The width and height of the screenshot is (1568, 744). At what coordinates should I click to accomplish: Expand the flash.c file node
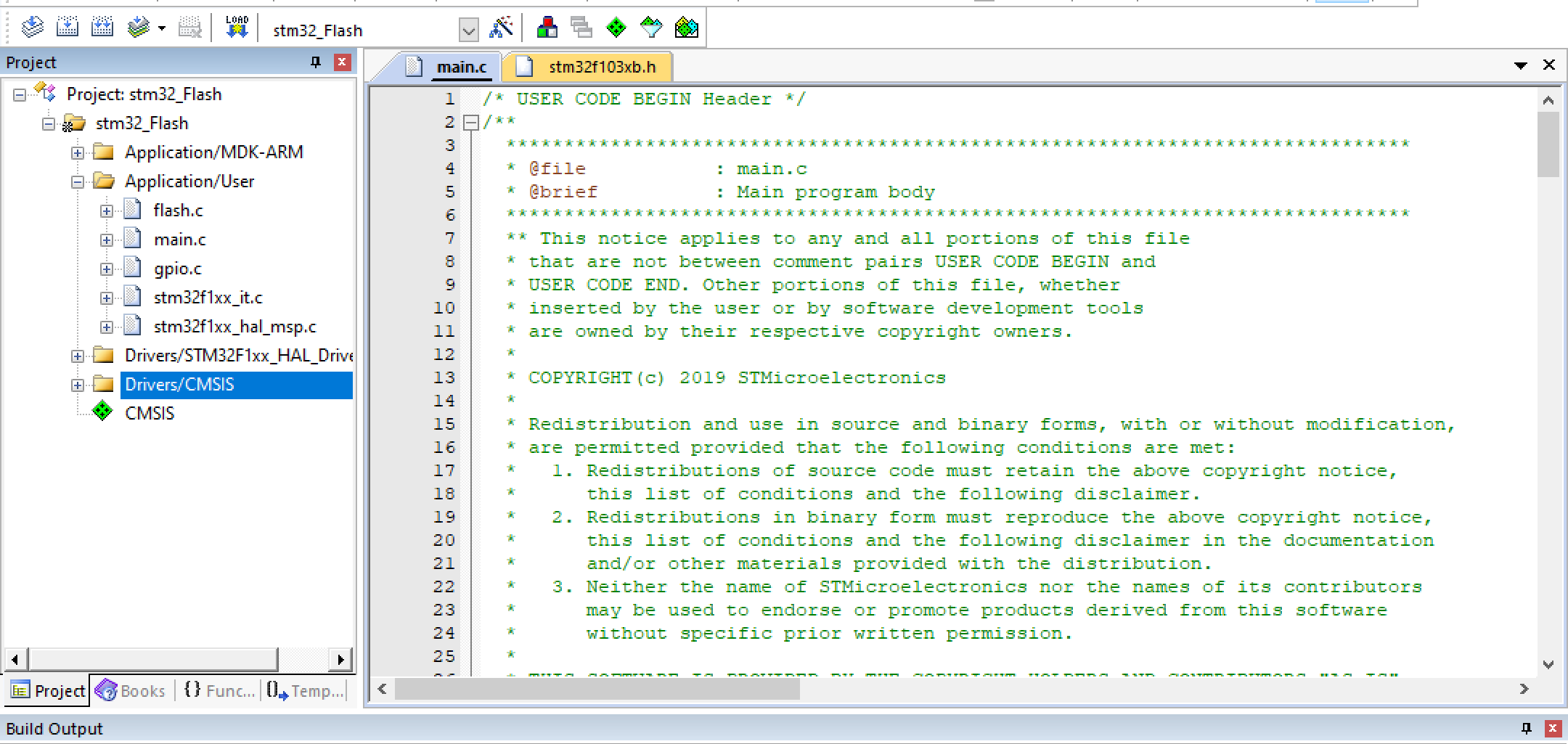click(x=107, y=210)
